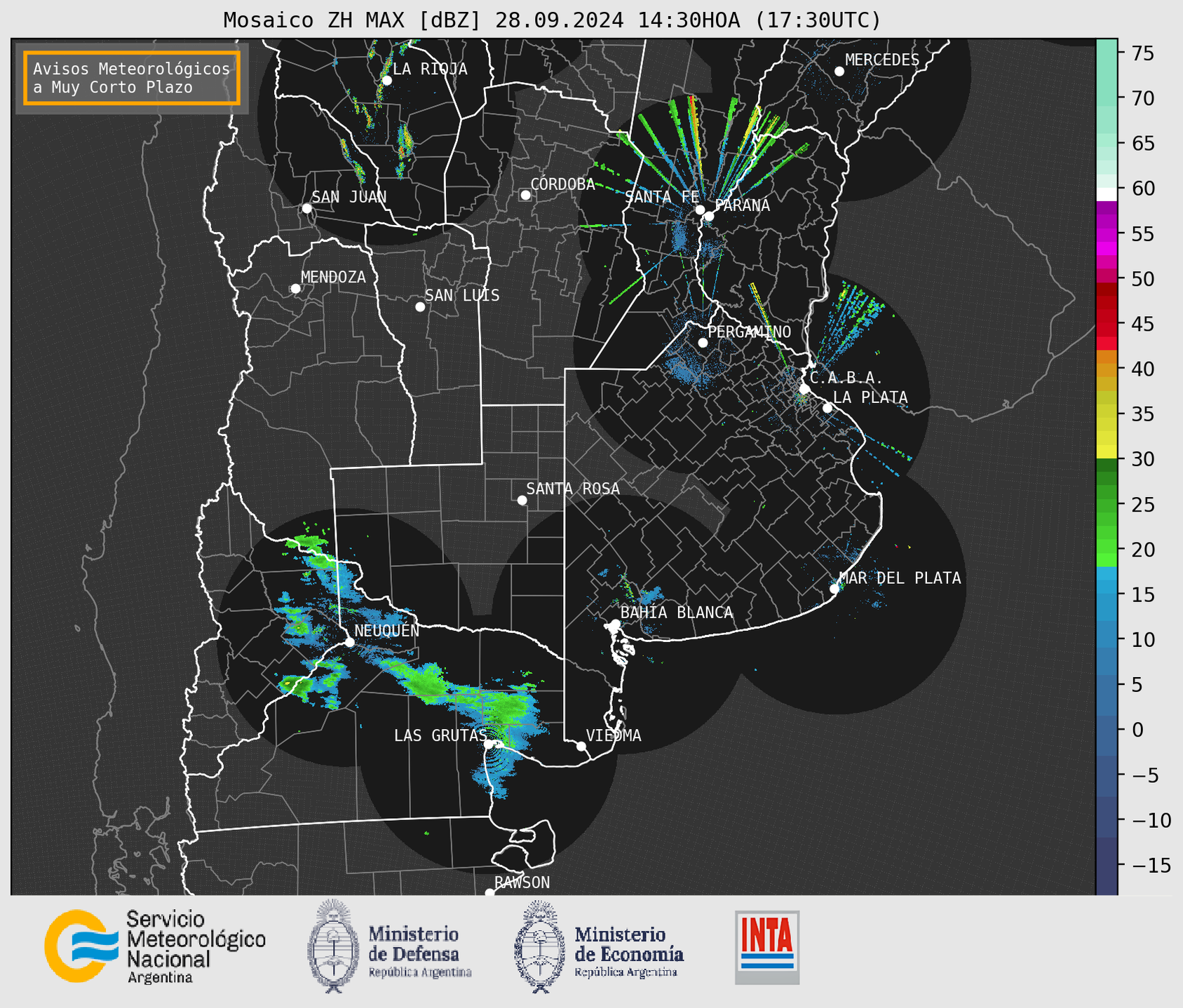Click the LAS GRUTAS label
Image resolution: width=1183 pixels, height=1008 pixels.
point(440,735)
